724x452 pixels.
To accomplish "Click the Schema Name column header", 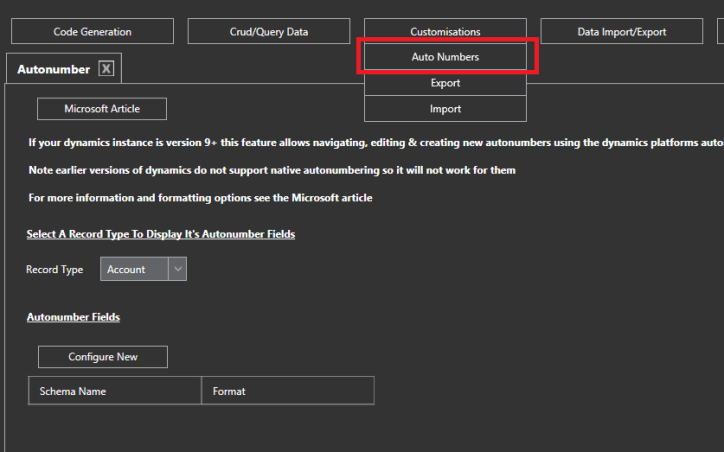I will point(114,391).
